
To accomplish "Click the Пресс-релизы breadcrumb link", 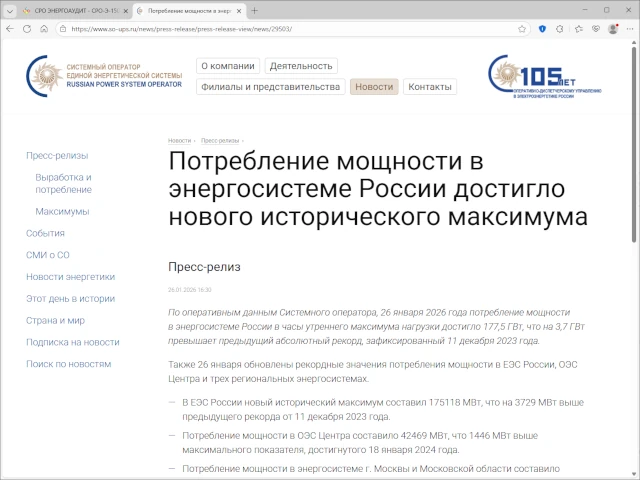I will (220, 140).
